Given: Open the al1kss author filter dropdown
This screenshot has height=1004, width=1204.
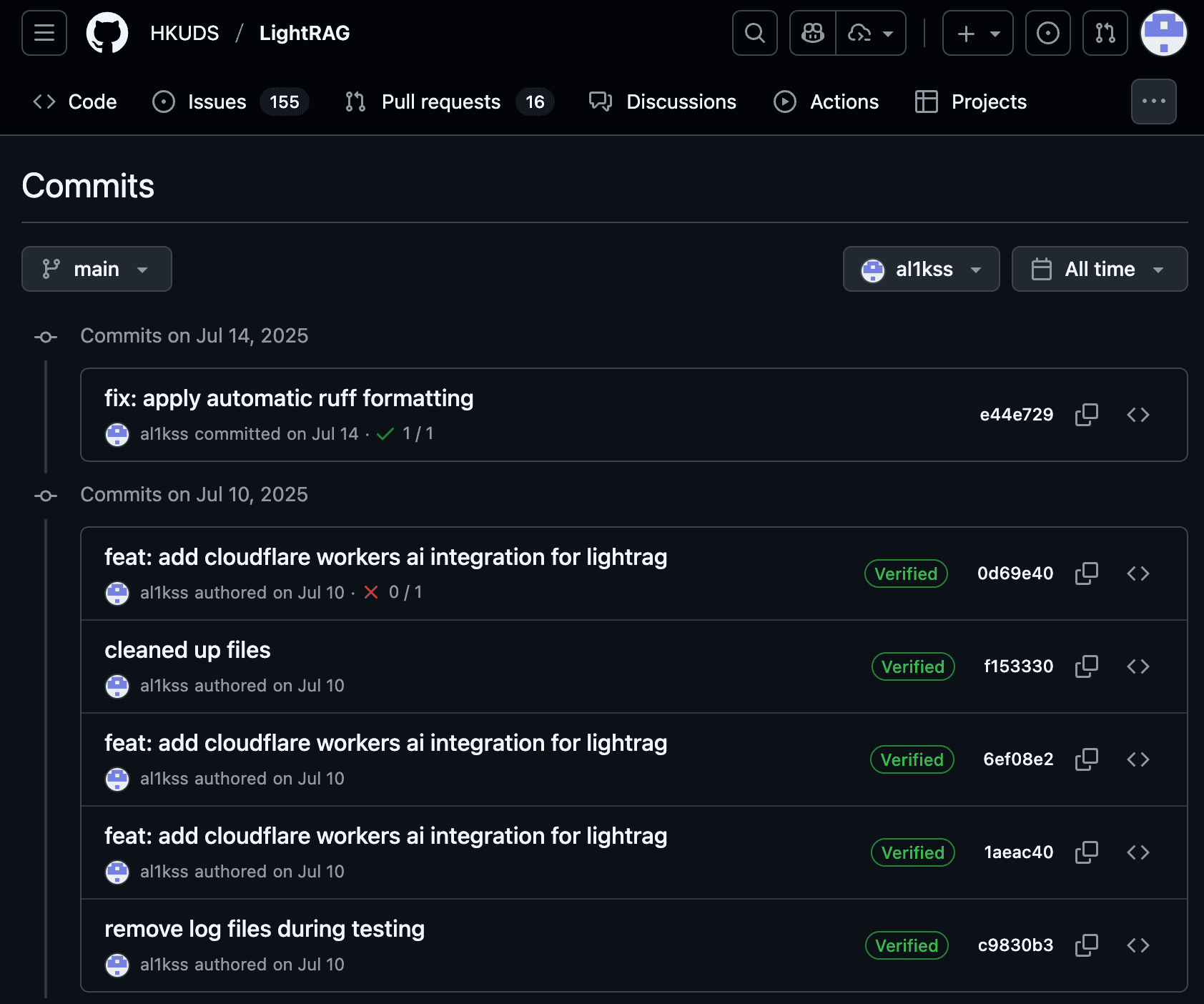Looking at the screenshot, I should (921, 269).
